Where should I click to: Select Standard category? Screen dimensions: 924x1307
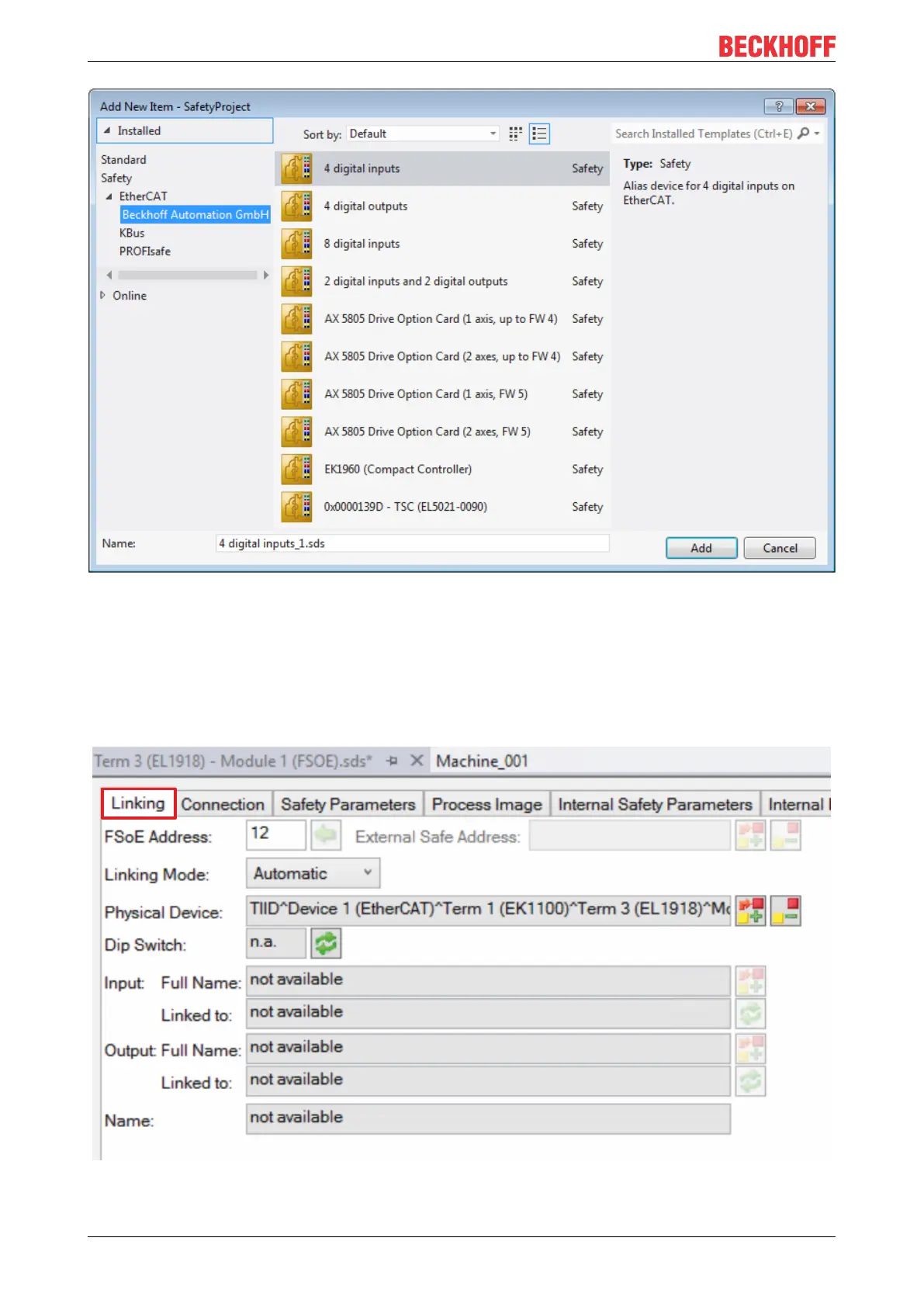pos(123,160)
